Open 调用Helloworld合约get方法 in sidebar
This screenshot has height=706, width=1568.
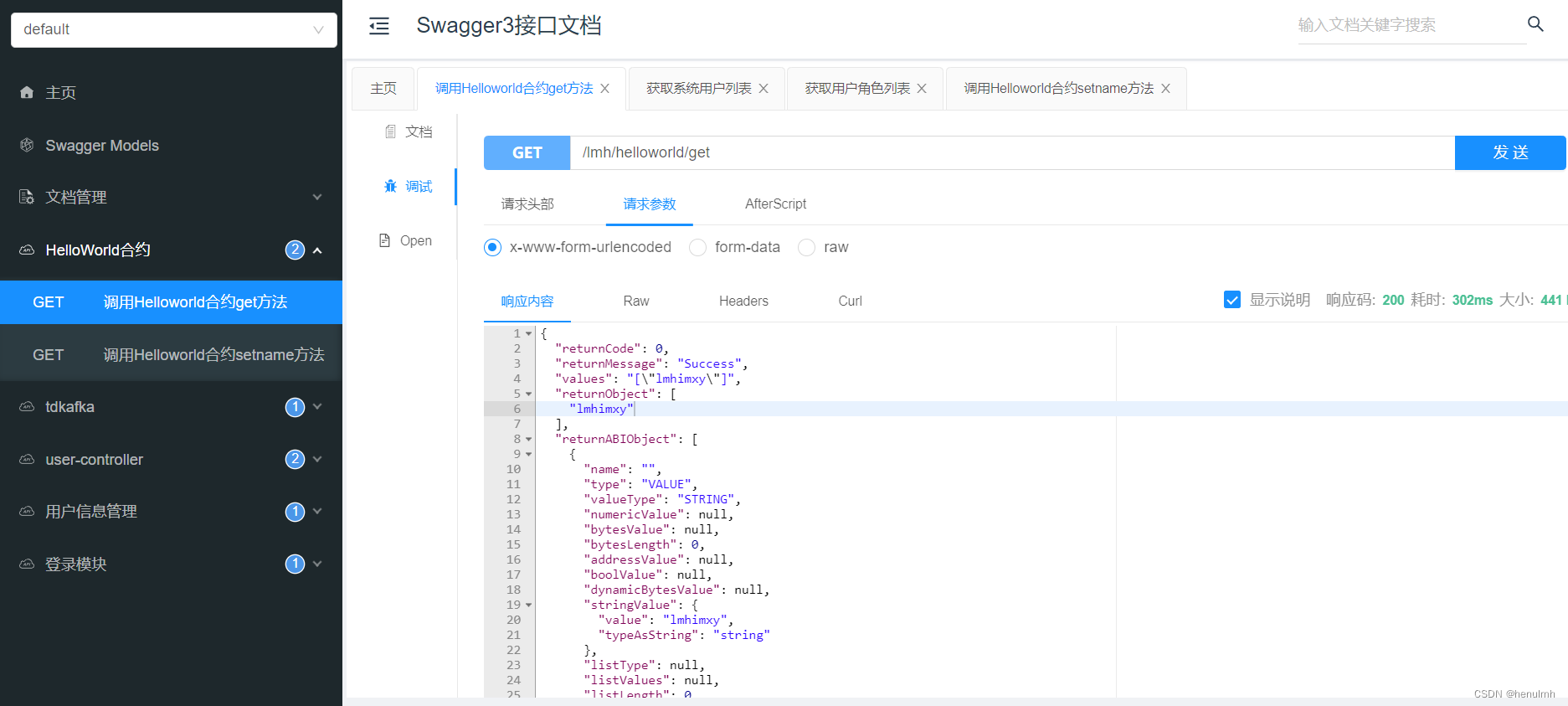point(171,302)
